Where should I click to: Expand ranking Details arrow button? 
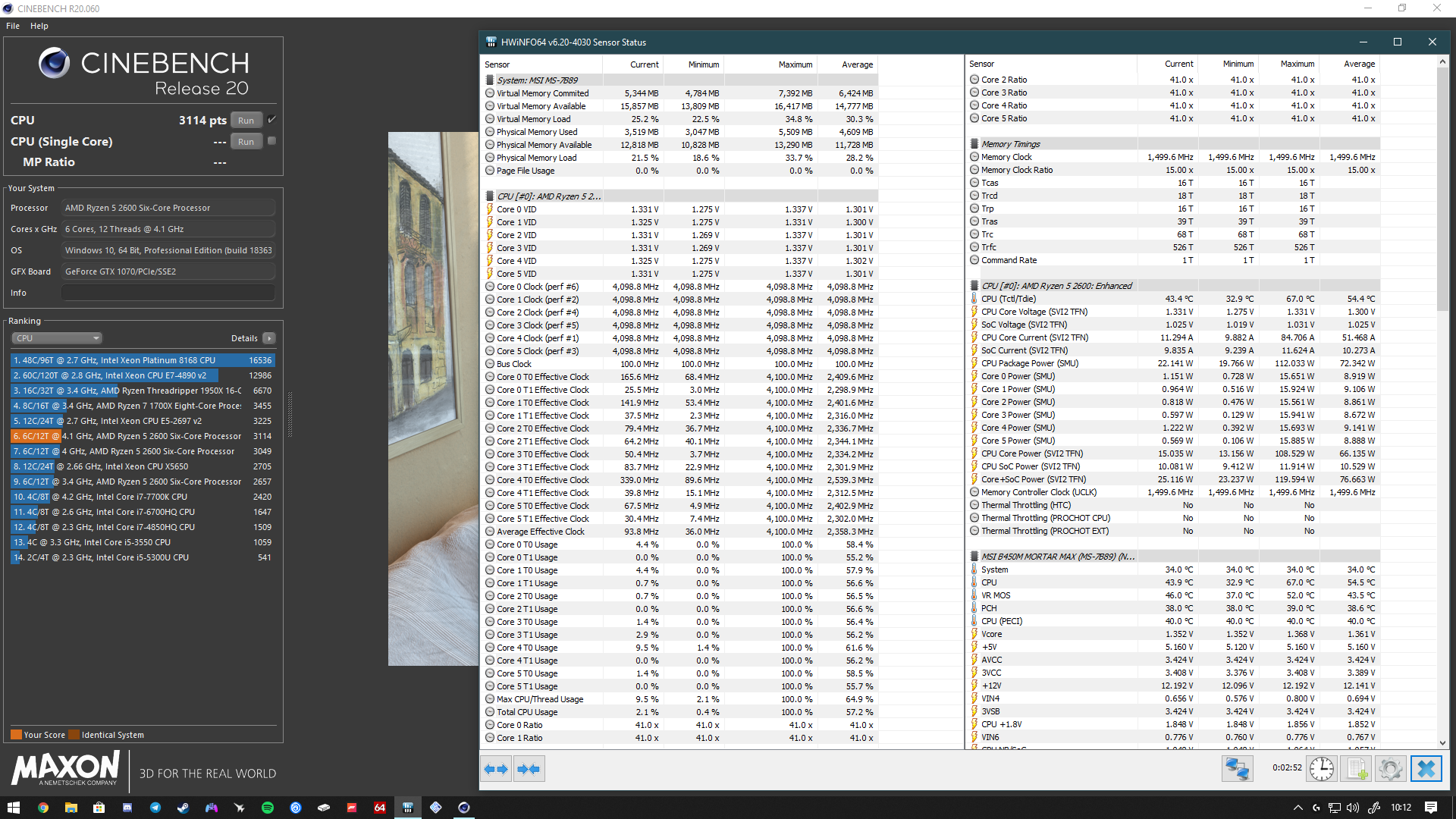(269, 338)
